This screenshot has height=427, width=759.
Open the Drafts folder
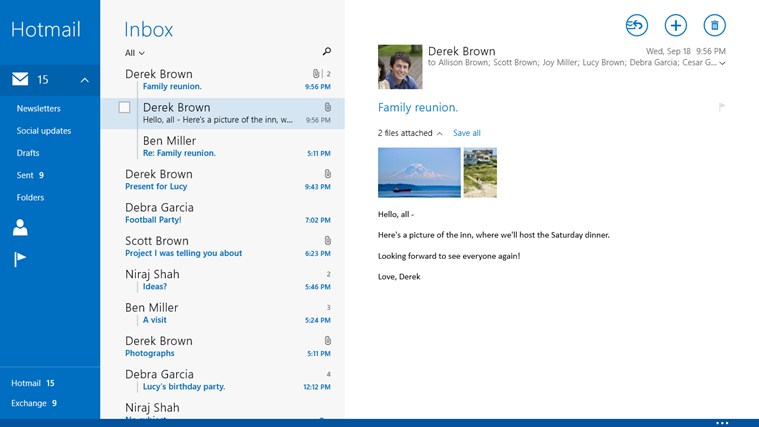point(28,153)
